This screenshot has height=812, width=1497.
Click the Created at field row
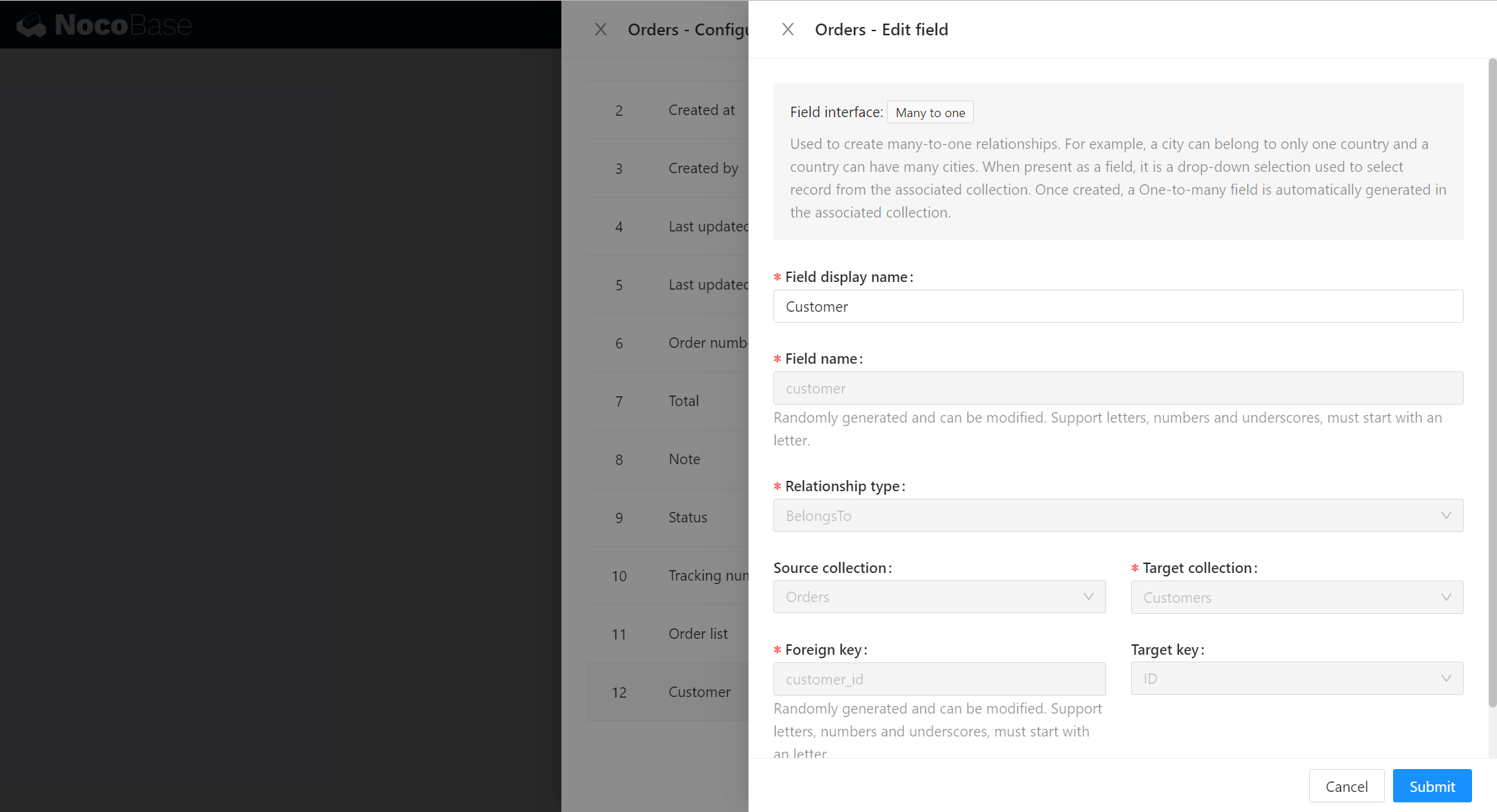tap(701, 110)
